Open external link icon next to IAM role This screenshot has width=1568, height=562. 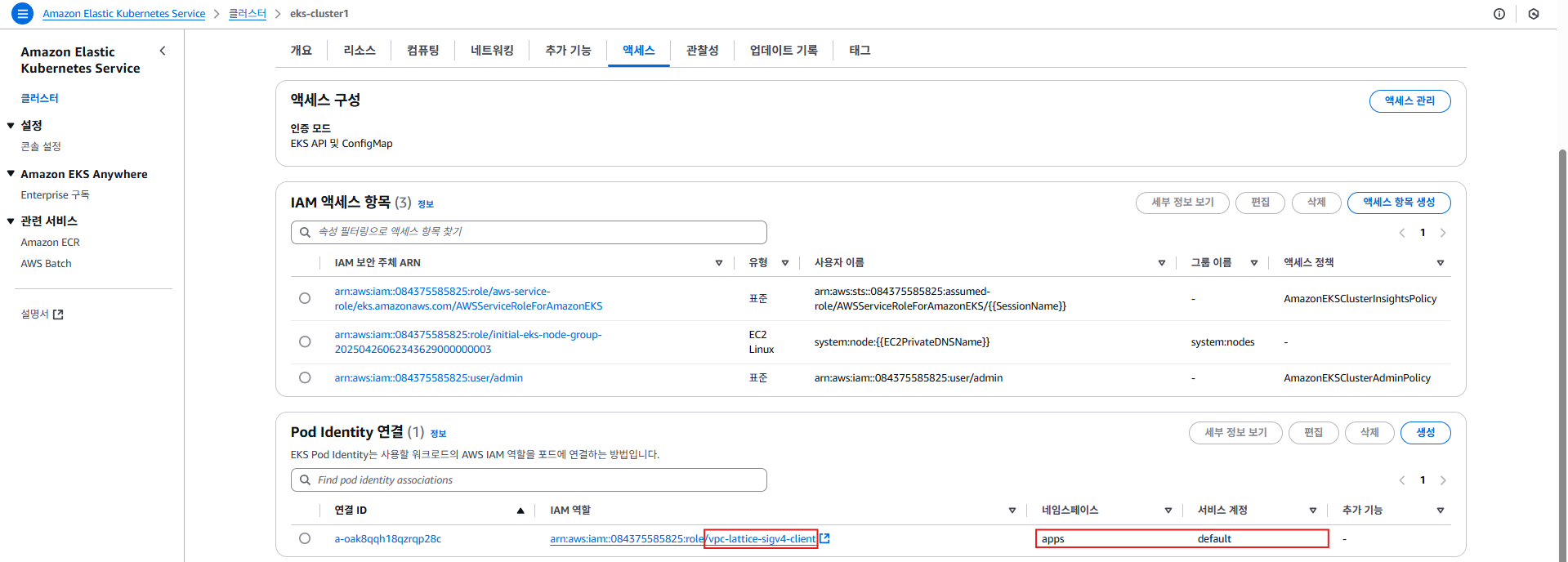click(x=824, y=538)
